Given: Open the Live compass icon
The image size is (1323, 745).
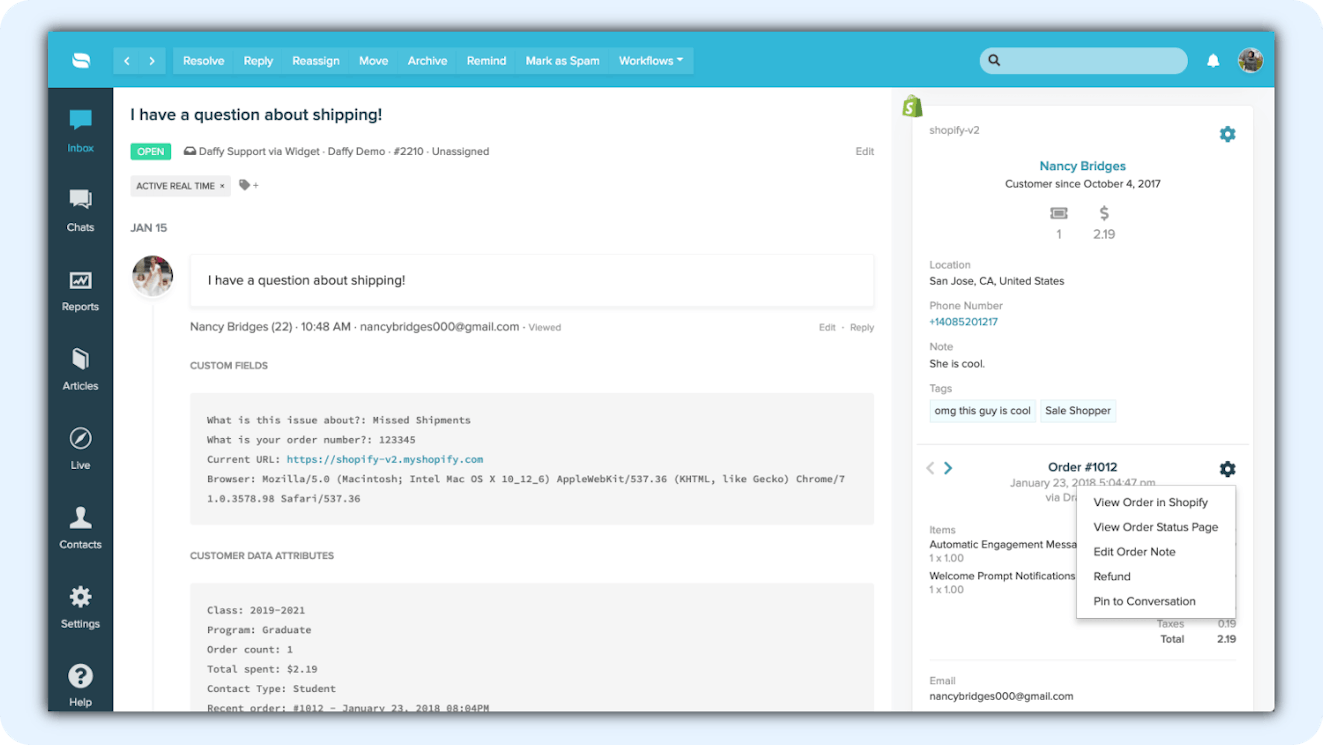Looking at the screenshot, I should pos(80,448).
